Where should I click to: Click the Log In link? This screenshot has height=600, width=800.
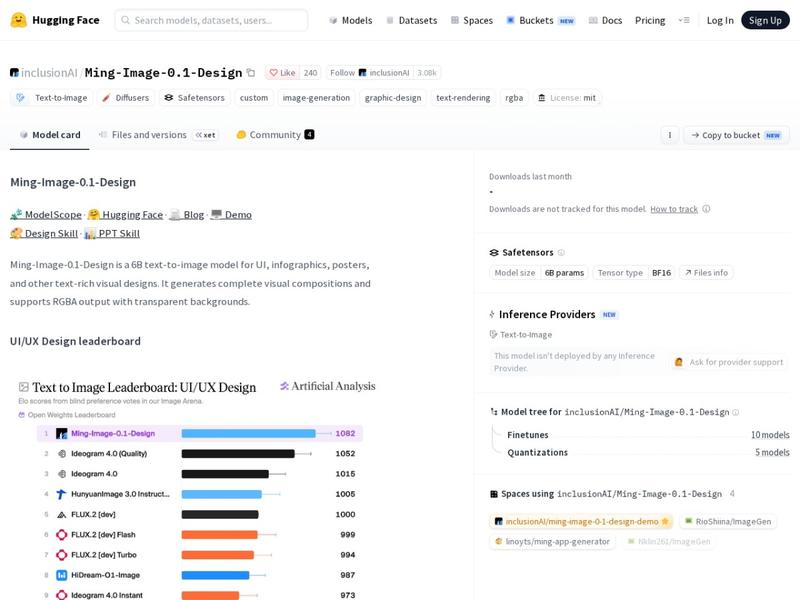point(720,20)
